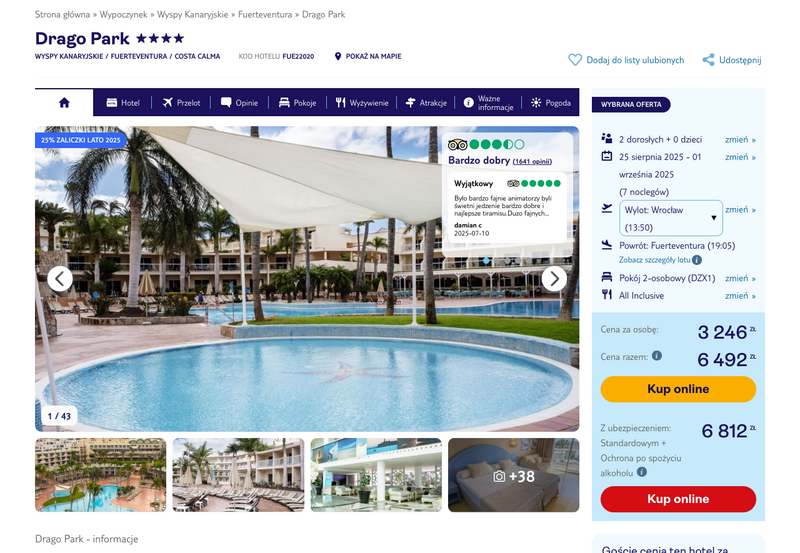This screenshot has width=800, height=553.
Task: Show previous gallery photo arrow
Action: (x=60, y=279)
